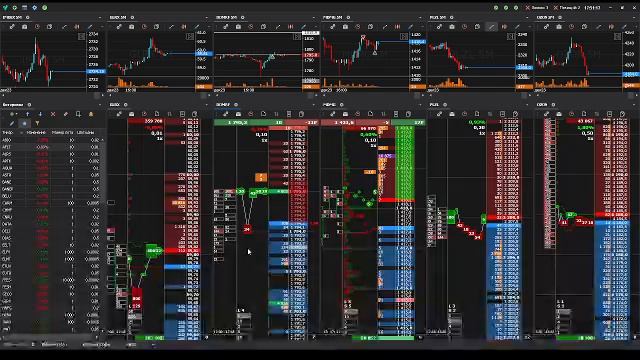
Task: Open the clock timeframe icon of the first chart
Action: 37,27
